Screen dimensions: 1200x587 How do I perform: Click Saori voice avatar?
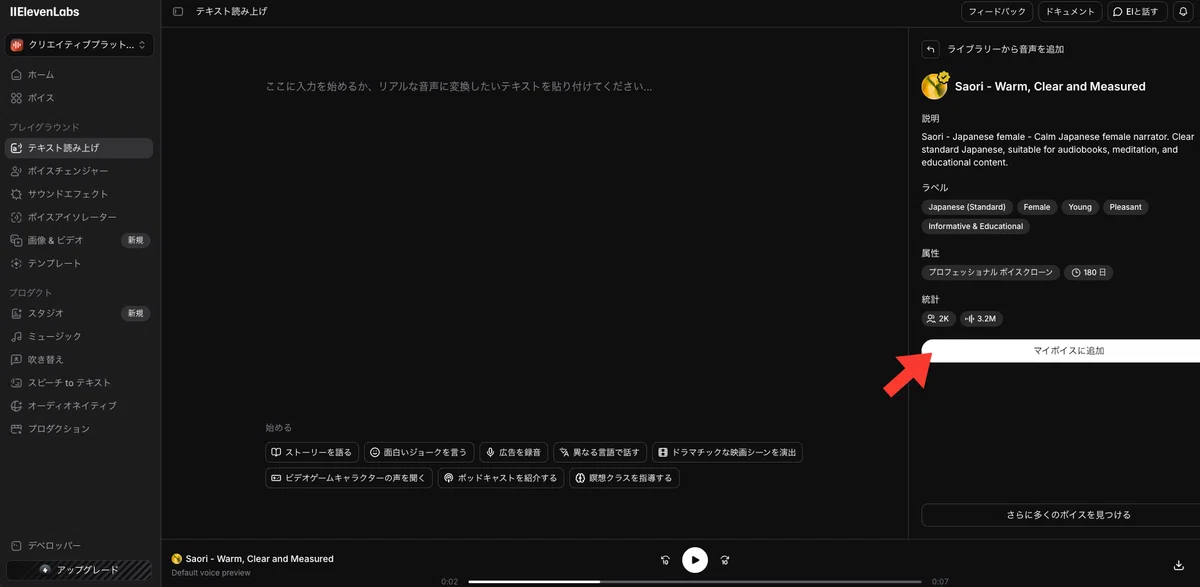935,86
